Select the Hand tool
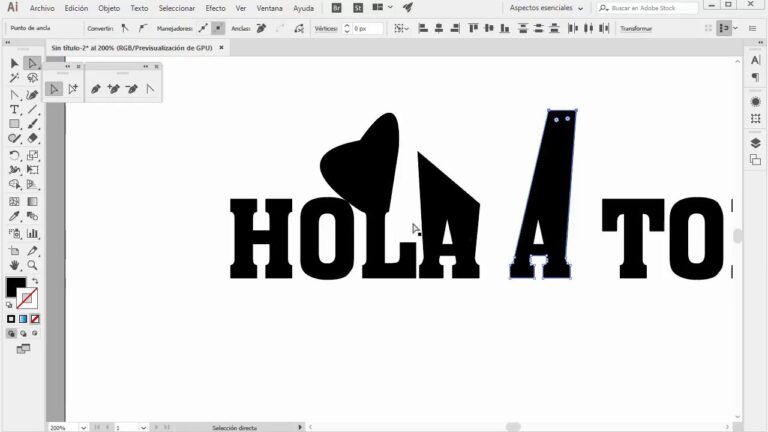 tap(14, 265)
